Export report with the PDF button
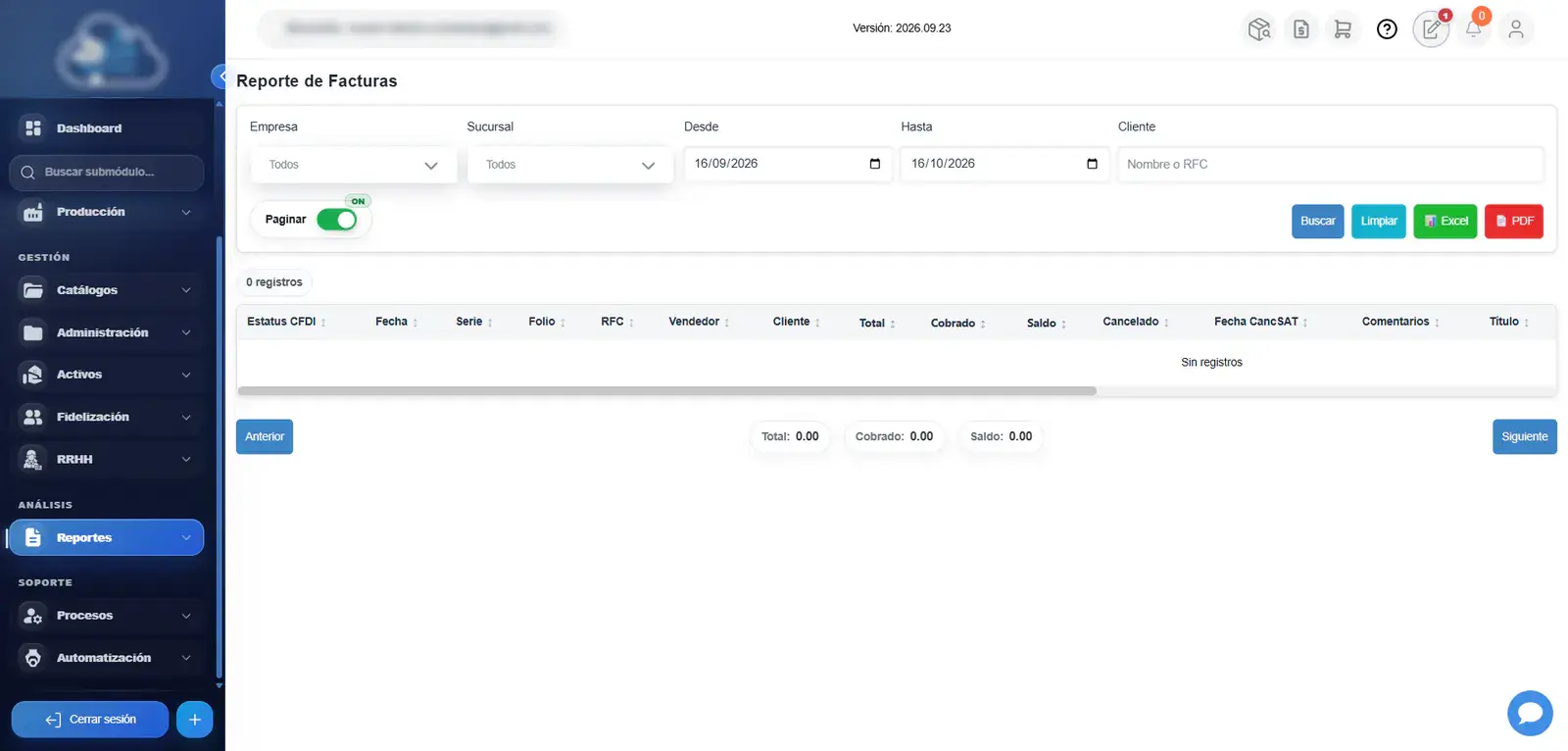The width and height of the screenshot is (1568, 751). point(1514,222)
